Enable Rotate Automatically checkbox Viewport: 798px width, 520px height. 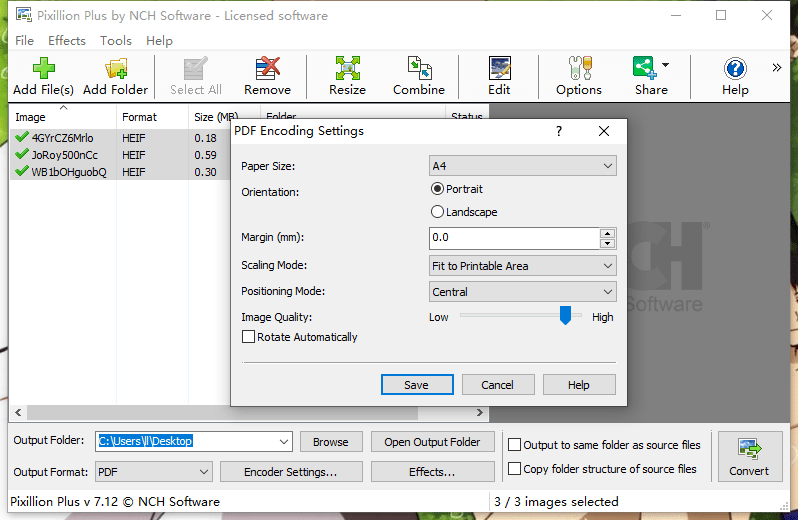[248, 337]
